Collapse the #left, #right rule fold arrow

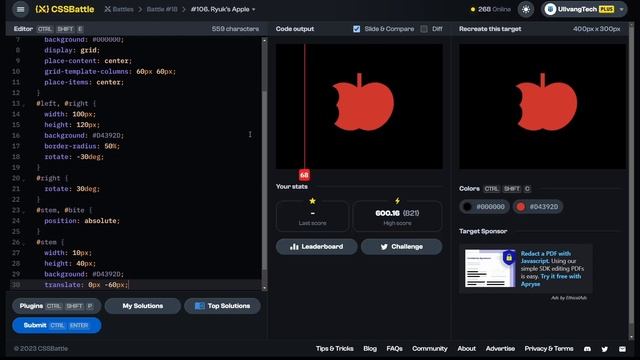[x=23, y=104]
